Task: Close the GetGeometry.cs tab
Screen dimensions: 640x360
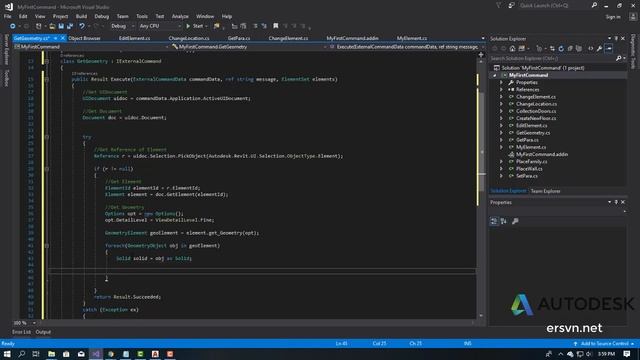Action: 62,38
